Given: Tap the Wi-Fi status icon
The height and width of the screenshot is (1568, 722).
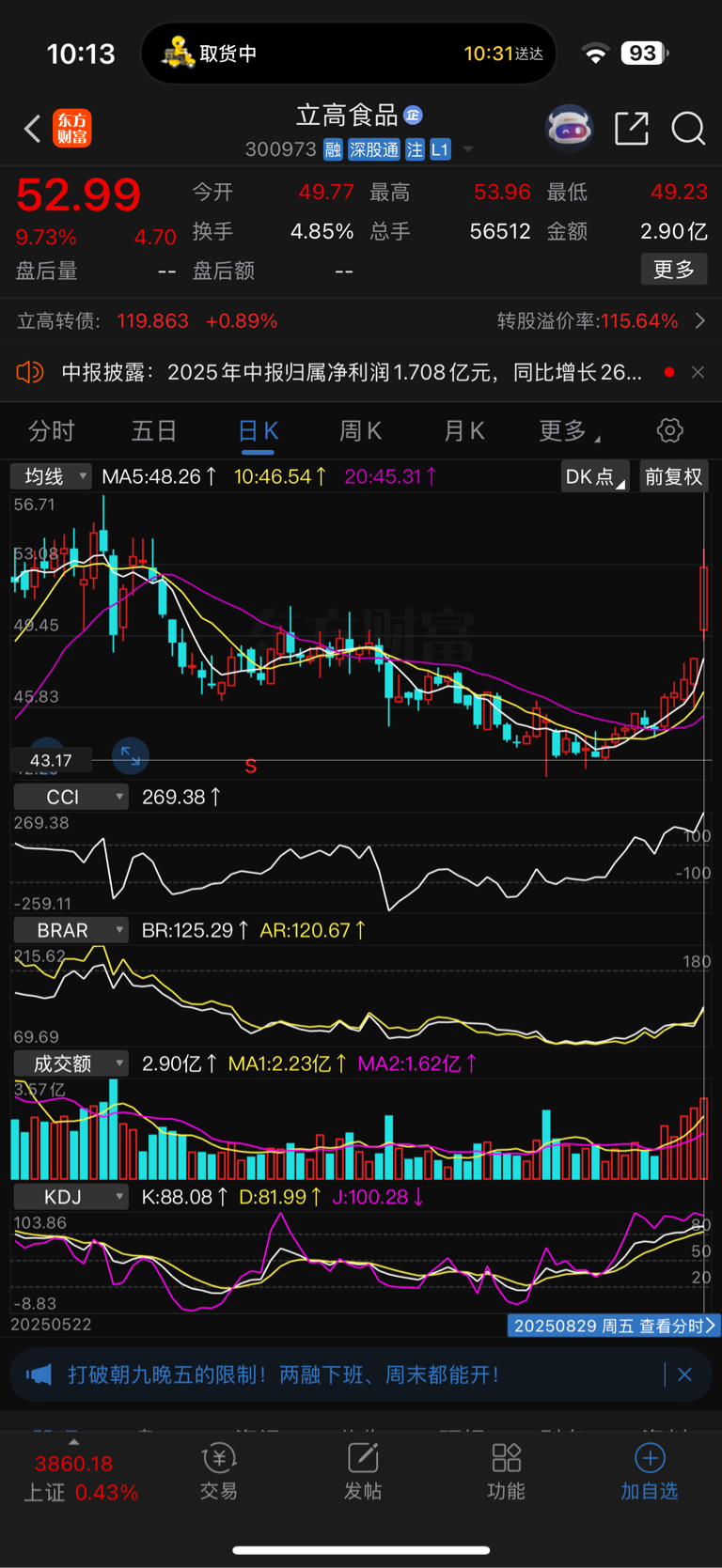Looking at the screenshot, I should tap(595, 54).
